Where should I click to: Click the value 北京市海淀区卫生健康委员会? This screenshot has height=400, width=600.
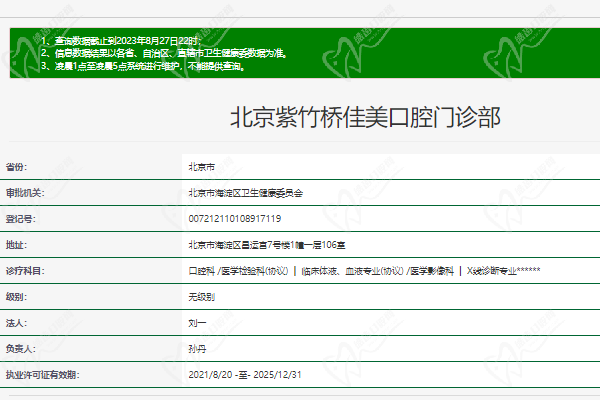(x=246, y=193)
